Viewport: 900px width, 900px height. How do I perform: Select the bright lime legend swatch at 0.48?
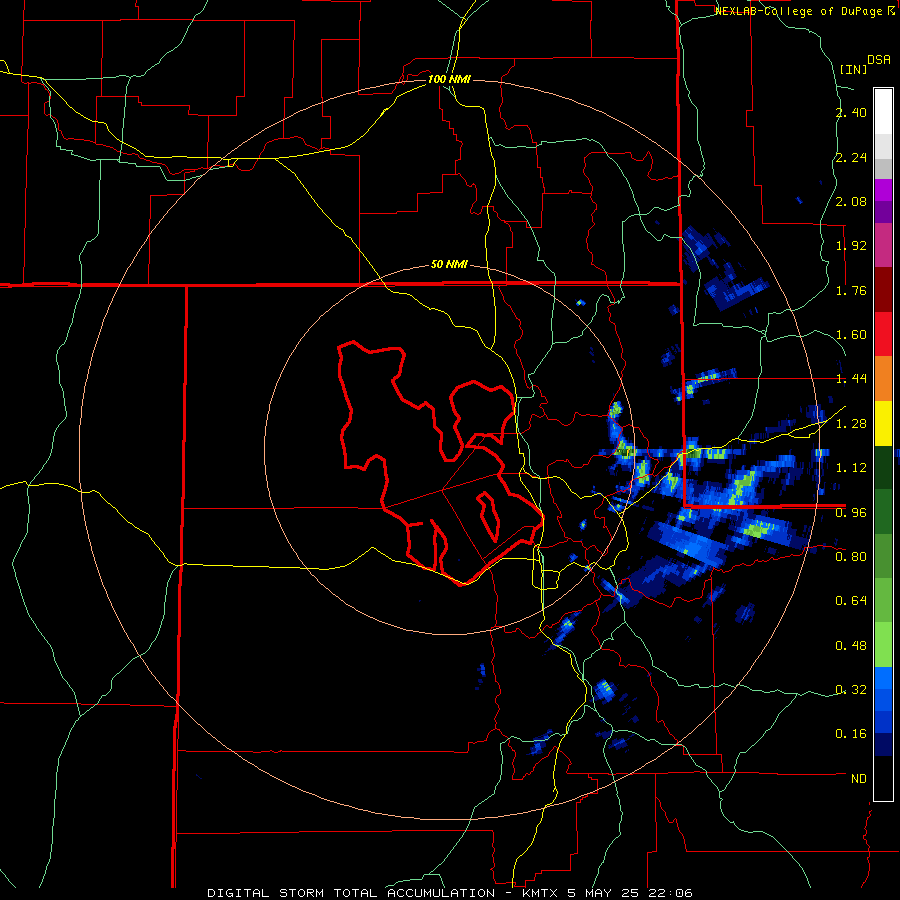pyautogui.click(x=883, y=645)
